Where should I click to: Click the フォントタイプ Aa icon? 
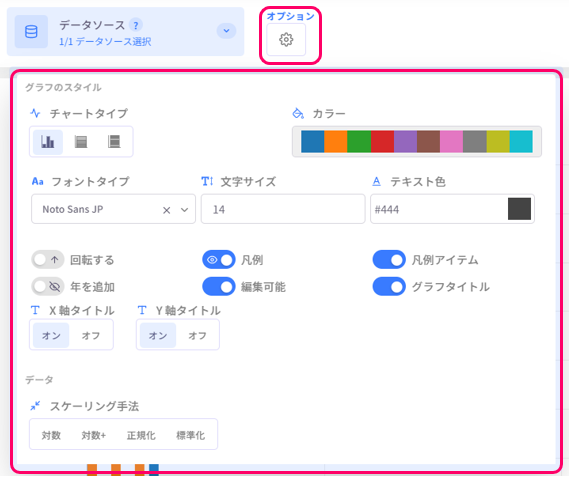pos(37,182)
